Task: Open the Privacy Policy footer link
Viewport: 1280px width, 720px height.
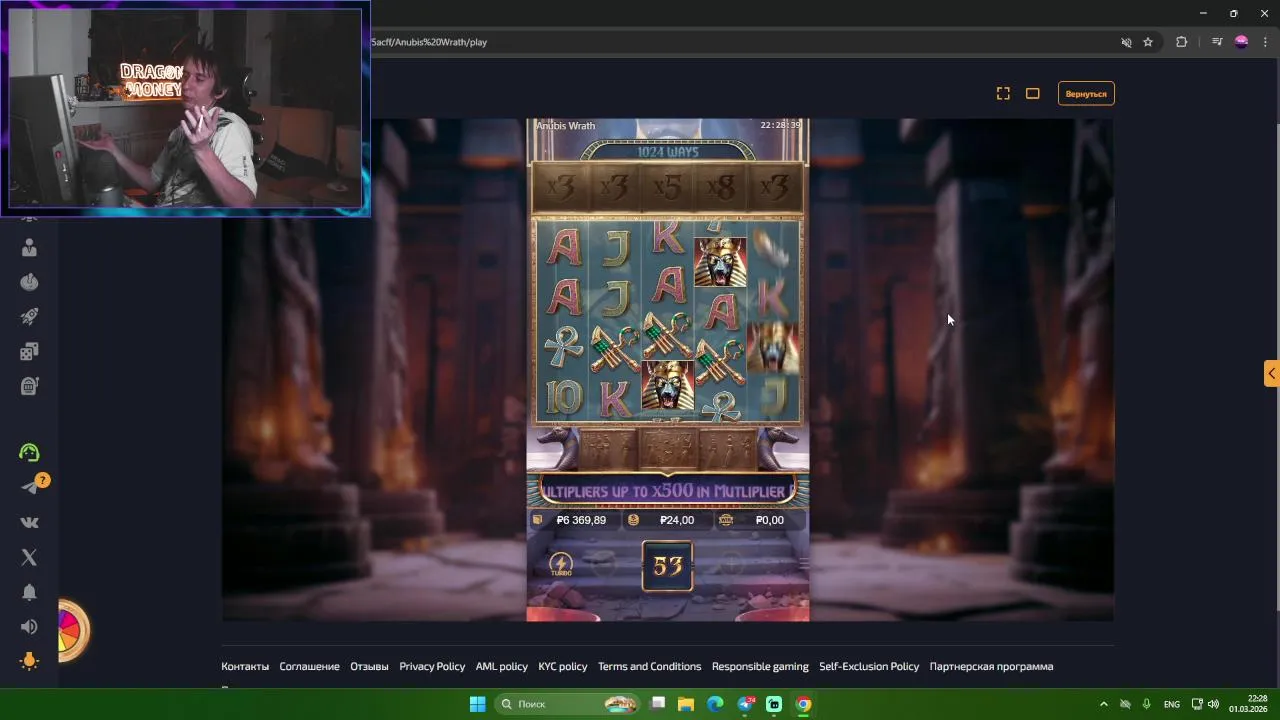Action: 432,666
